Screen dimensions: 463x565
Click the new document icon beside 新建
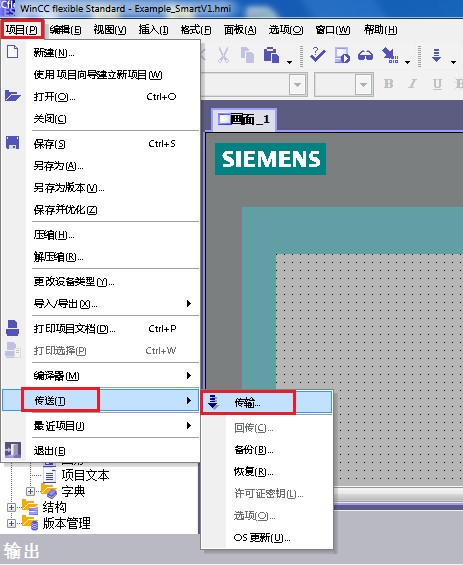(x=13, y=52)
